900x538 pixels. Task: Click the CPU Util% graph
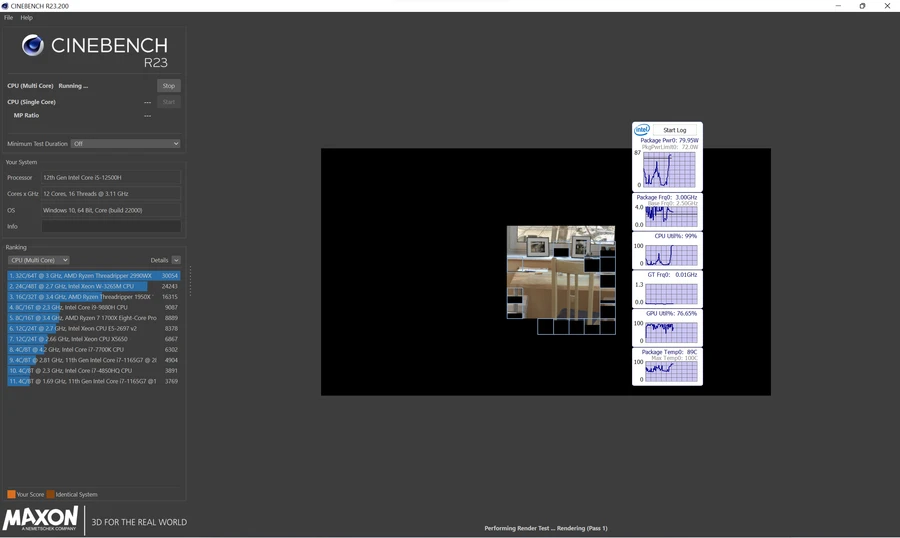click(x=671, y=255)
